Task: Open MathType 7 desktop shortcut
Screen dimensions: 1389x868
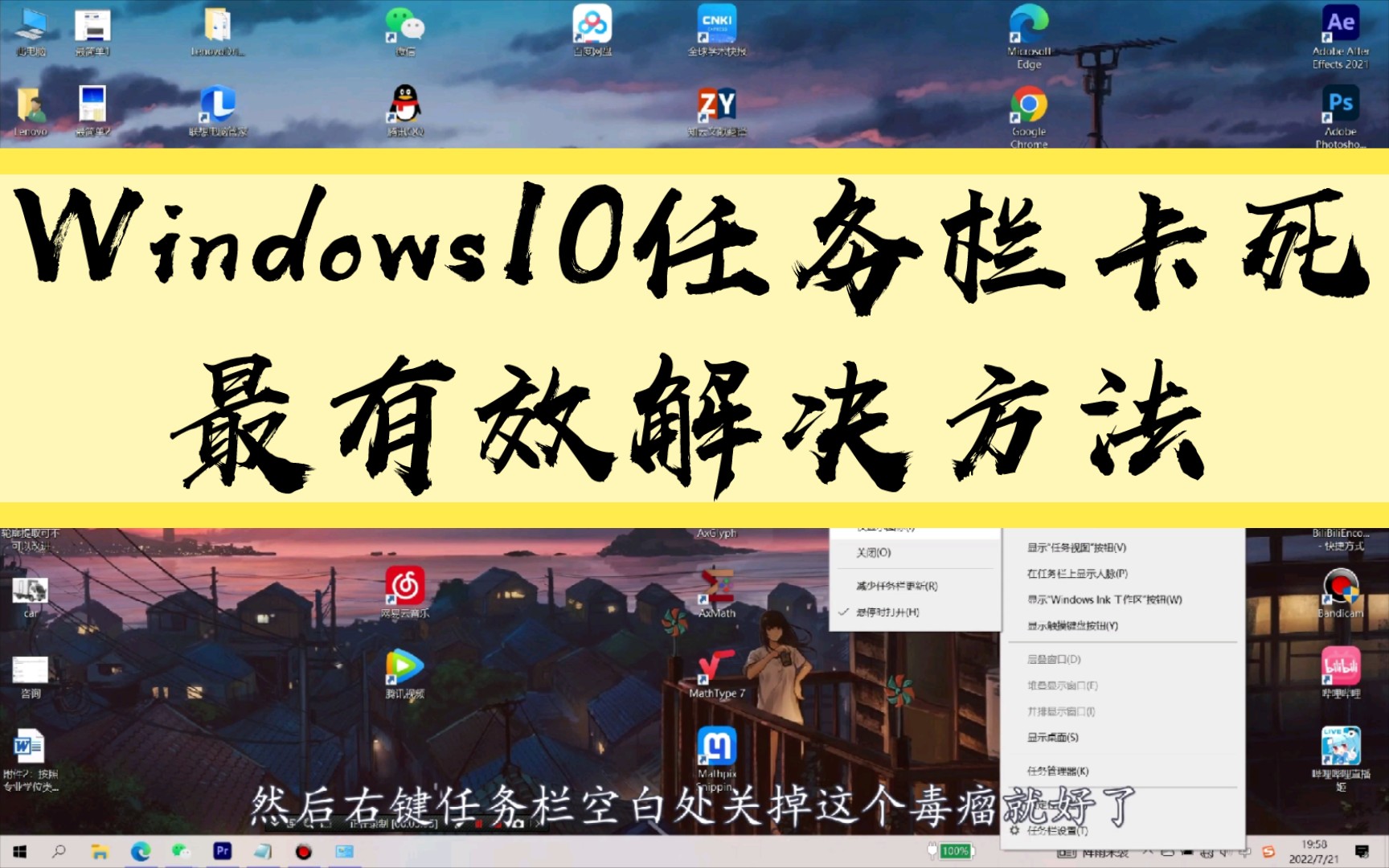Action: point(717,674)
